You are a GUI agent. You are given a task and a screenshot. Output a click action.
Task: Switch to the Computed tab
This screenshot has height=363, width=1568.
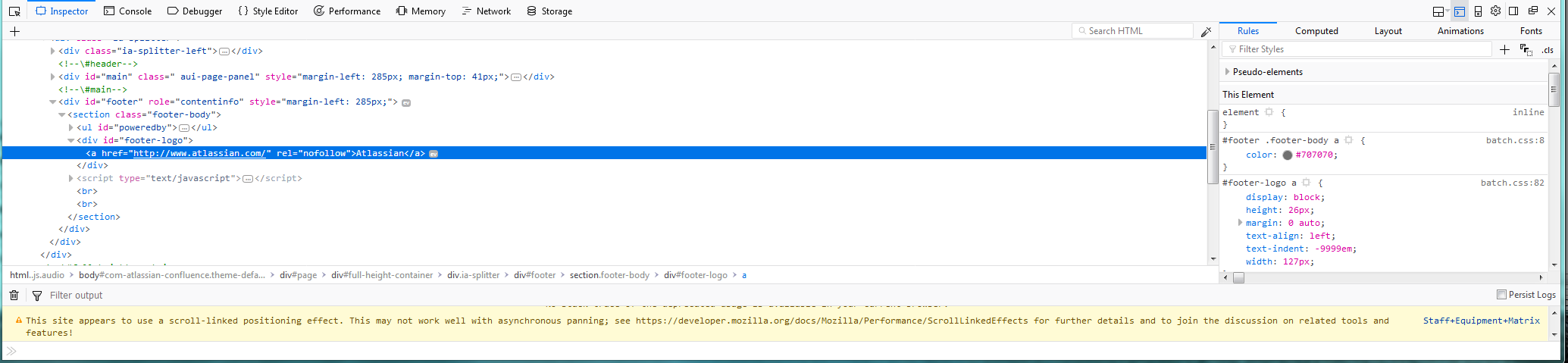1316,31
